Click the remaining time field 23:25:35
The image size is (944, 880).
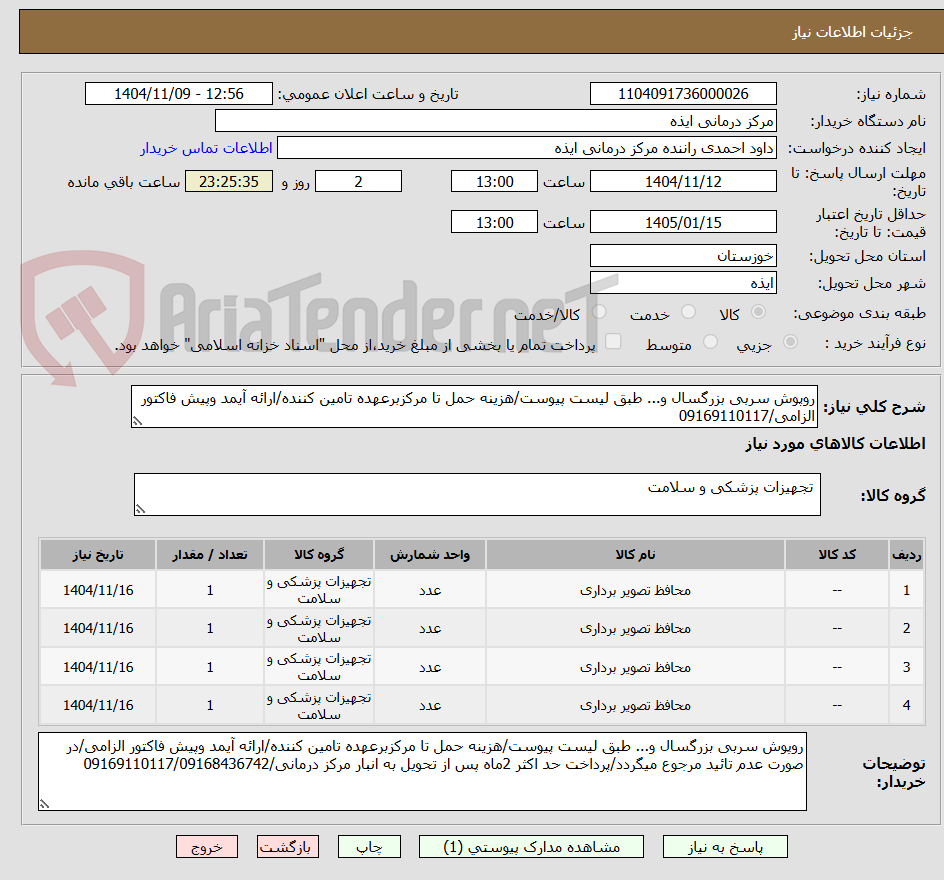pyautogui.click(x=229, y=181)
